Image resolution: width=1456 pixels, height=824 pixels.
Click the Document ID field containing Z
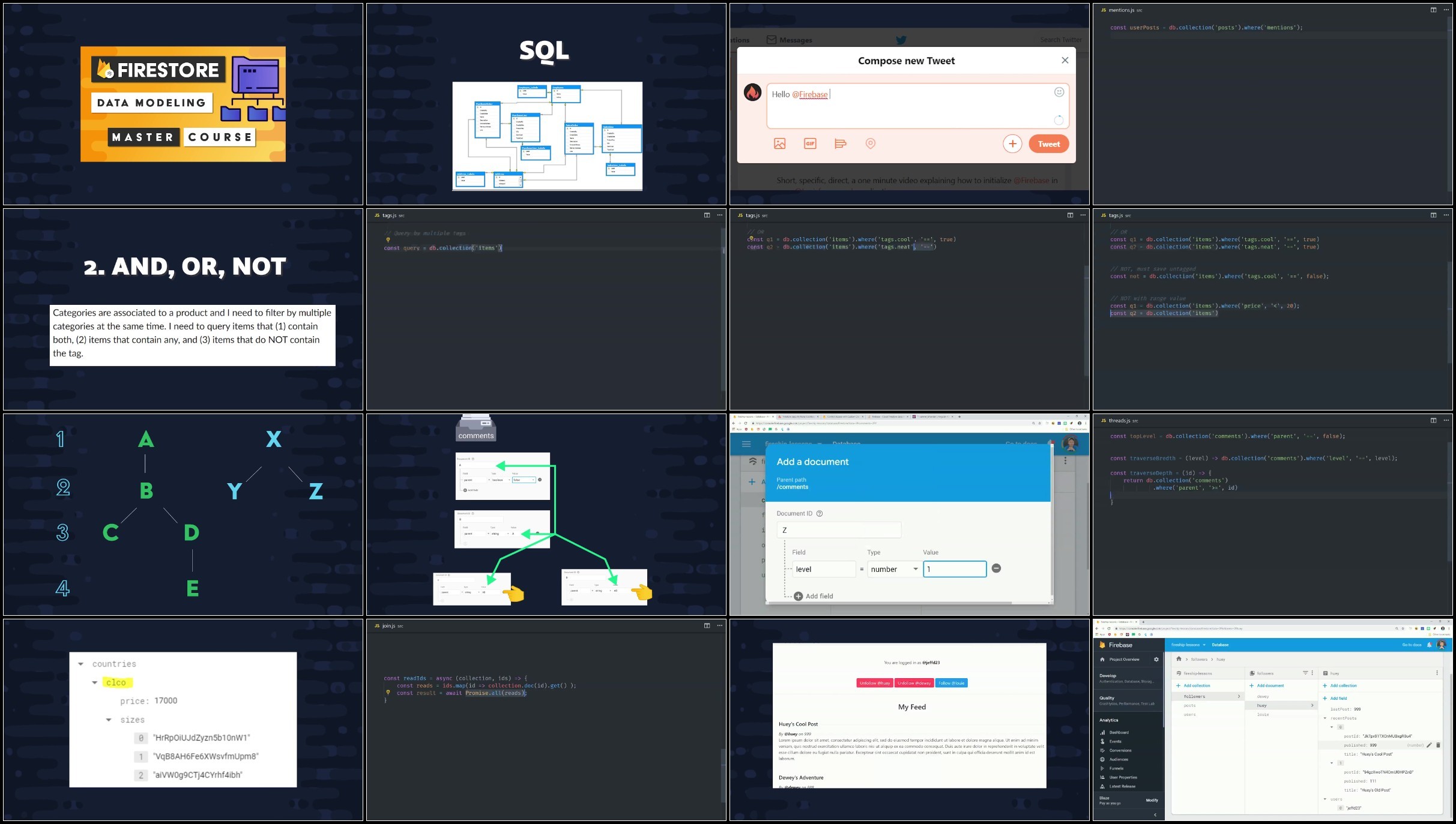839,530
